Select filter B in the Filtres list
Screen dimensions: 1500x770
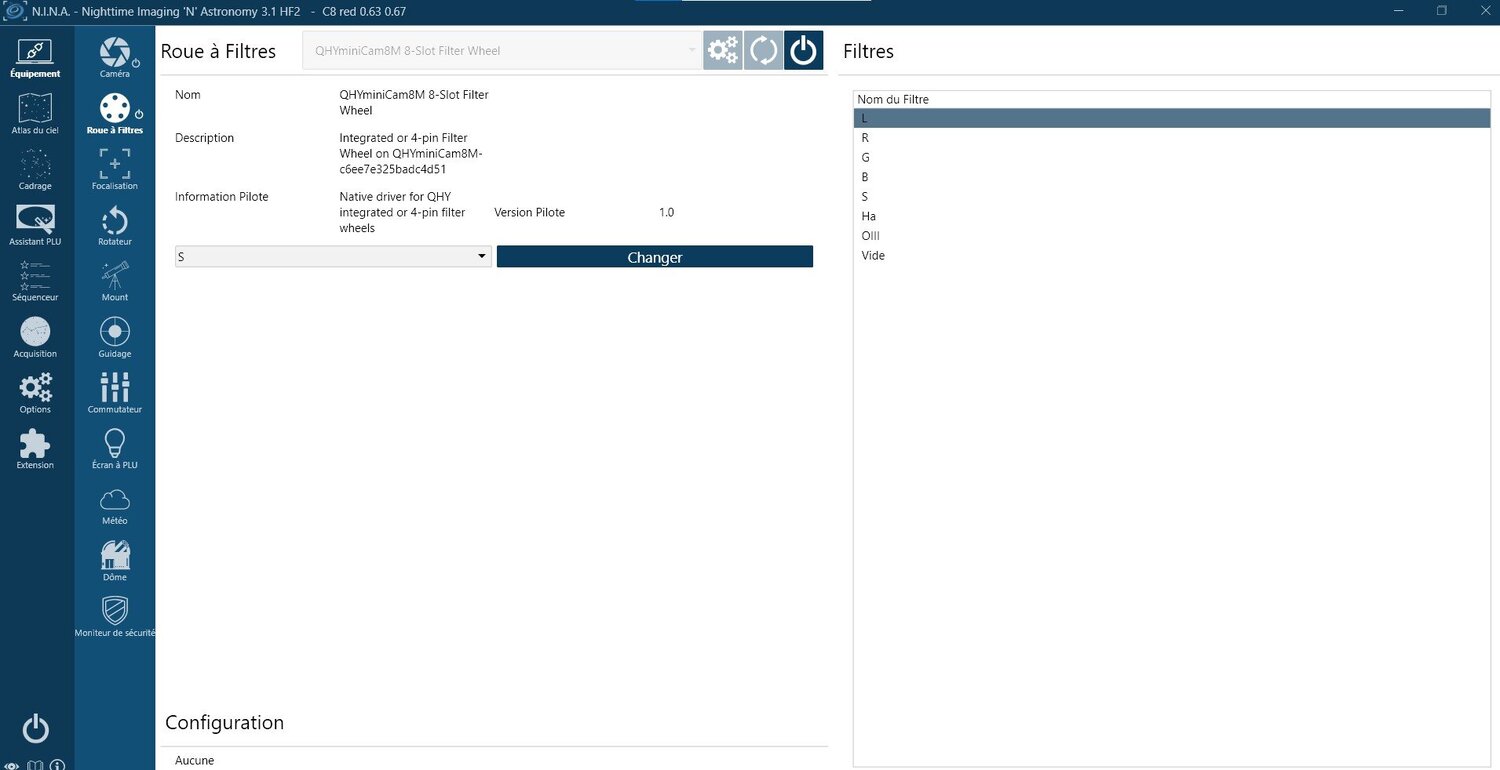(x=1172, y=177)
